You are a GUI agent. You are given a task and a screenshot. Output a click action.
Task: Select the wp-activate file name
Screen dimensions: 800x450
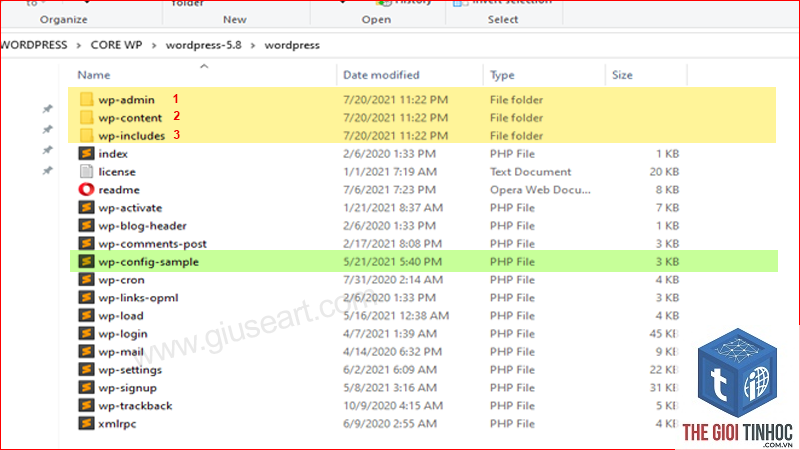coord(130,208)
